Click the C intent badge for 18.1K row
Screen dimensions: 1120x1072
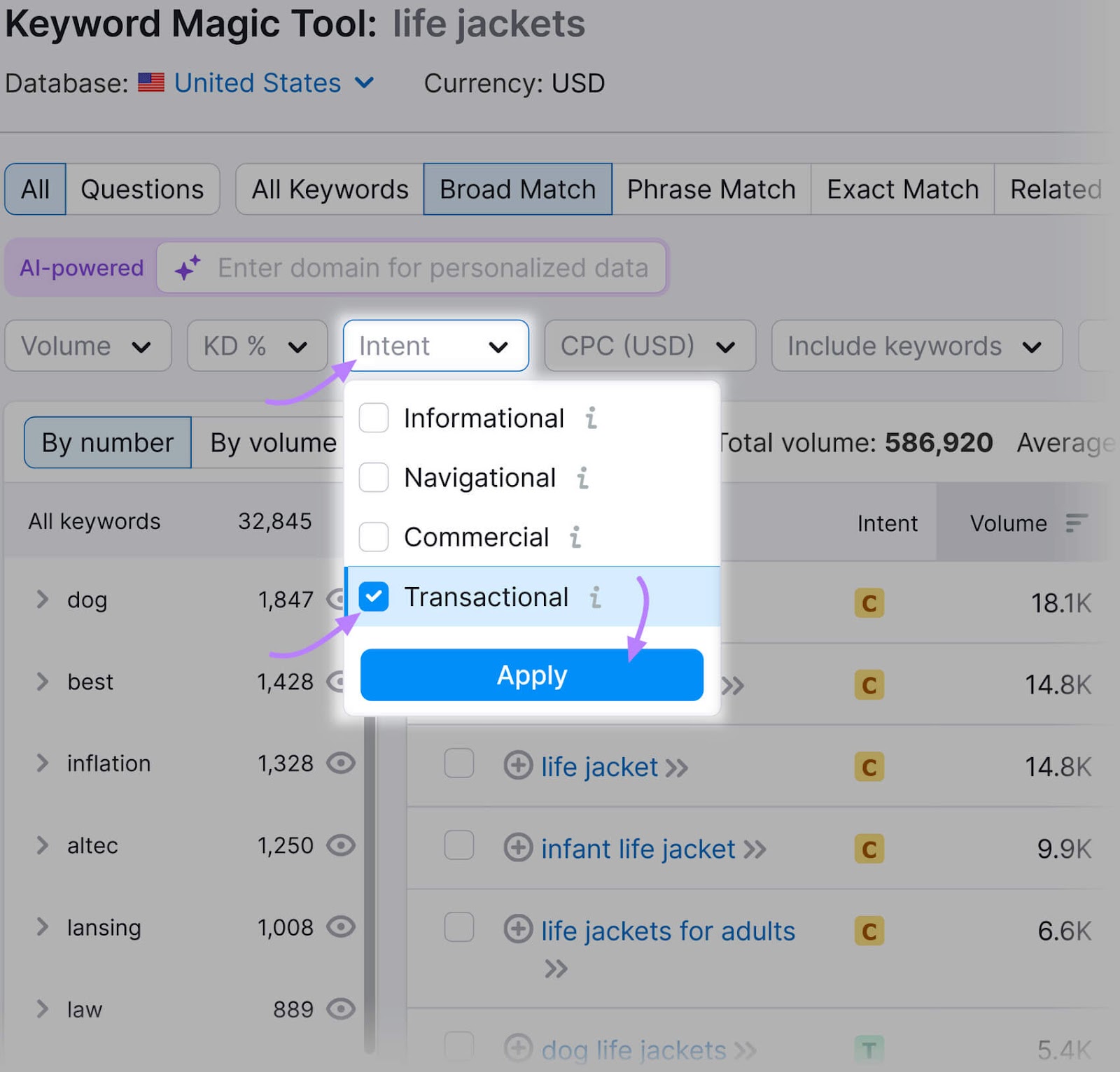869,602
